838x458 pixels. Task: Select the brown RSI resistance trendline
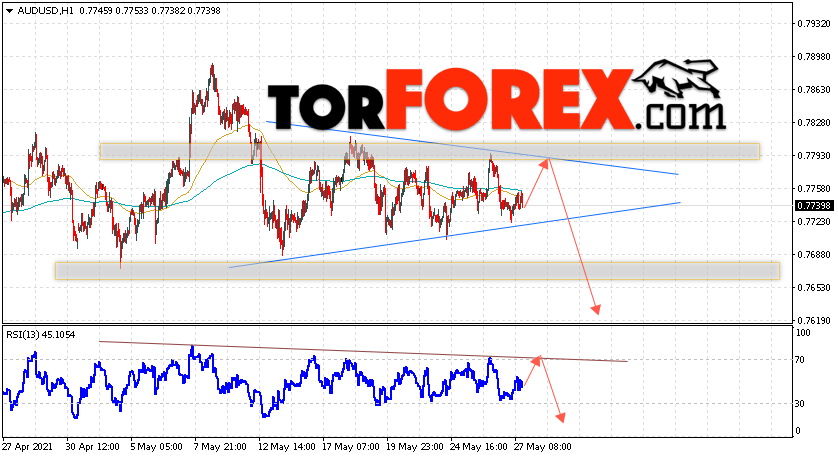363,352
